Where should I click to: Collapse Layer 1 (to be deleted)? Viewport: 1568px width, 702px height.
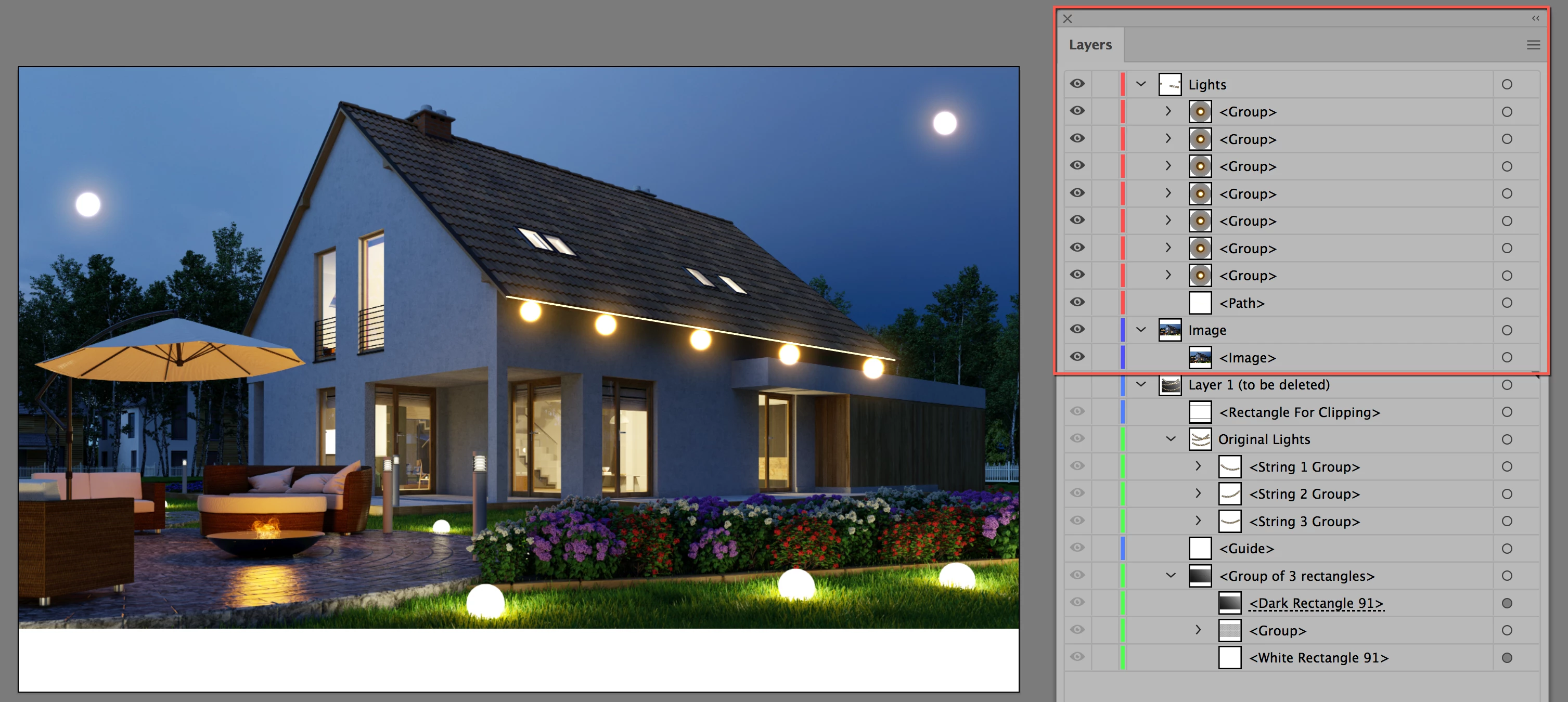[1141, 384]
